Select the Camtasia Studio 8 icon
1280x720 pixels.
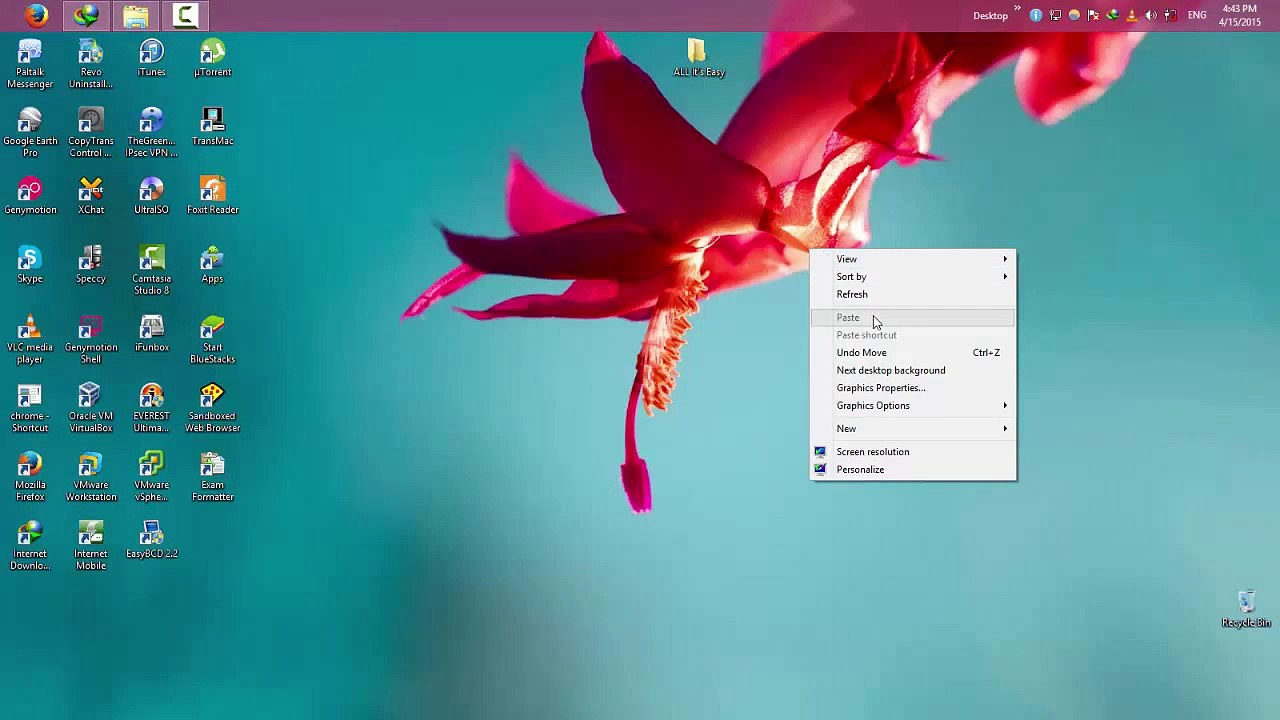152,271
